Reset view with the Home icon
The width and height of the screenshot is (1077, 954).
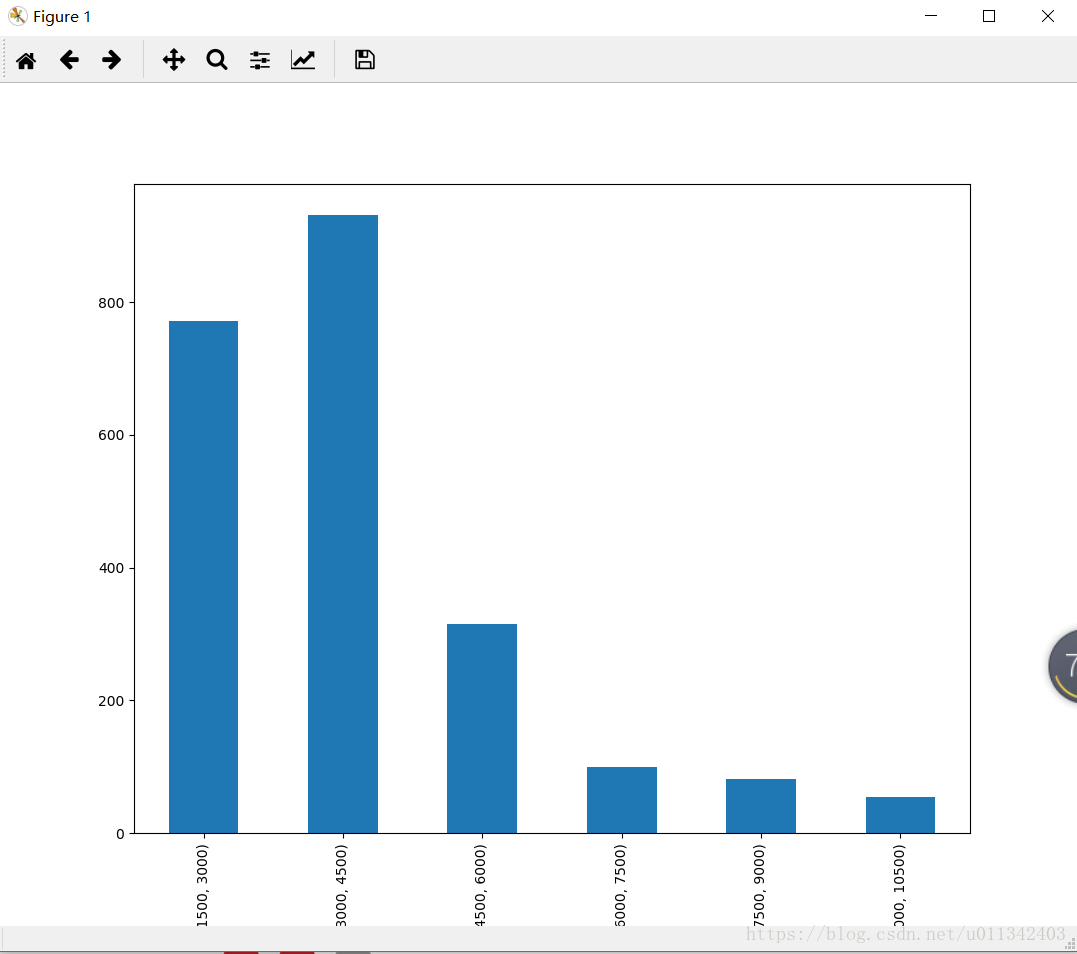(x=26, y=60)
